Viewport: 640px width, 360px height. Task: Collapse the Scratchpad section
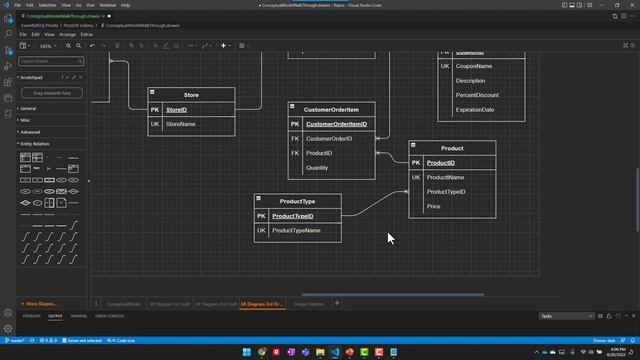[31, 77]
